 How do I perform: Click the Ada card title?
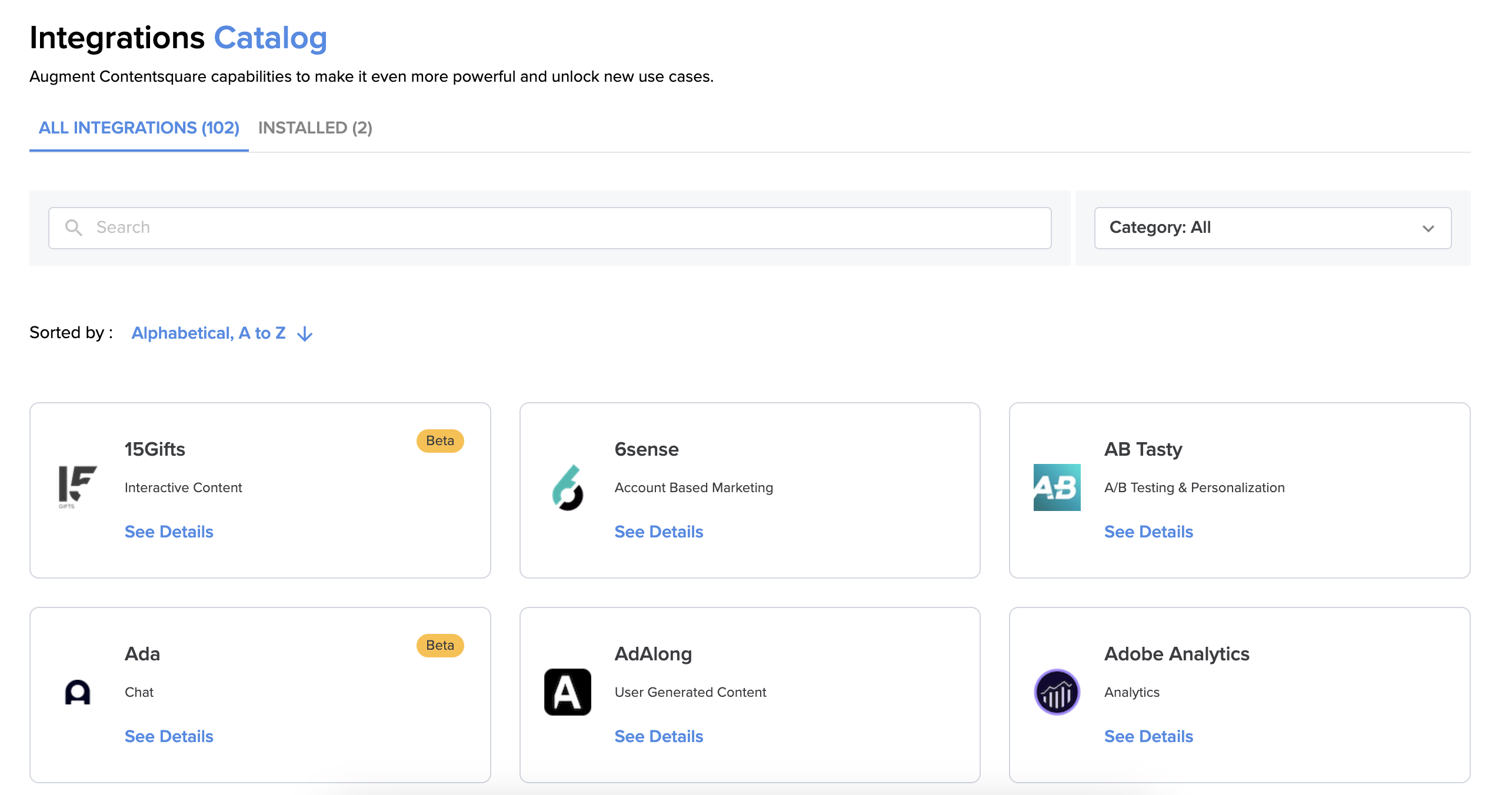[142, 654]
